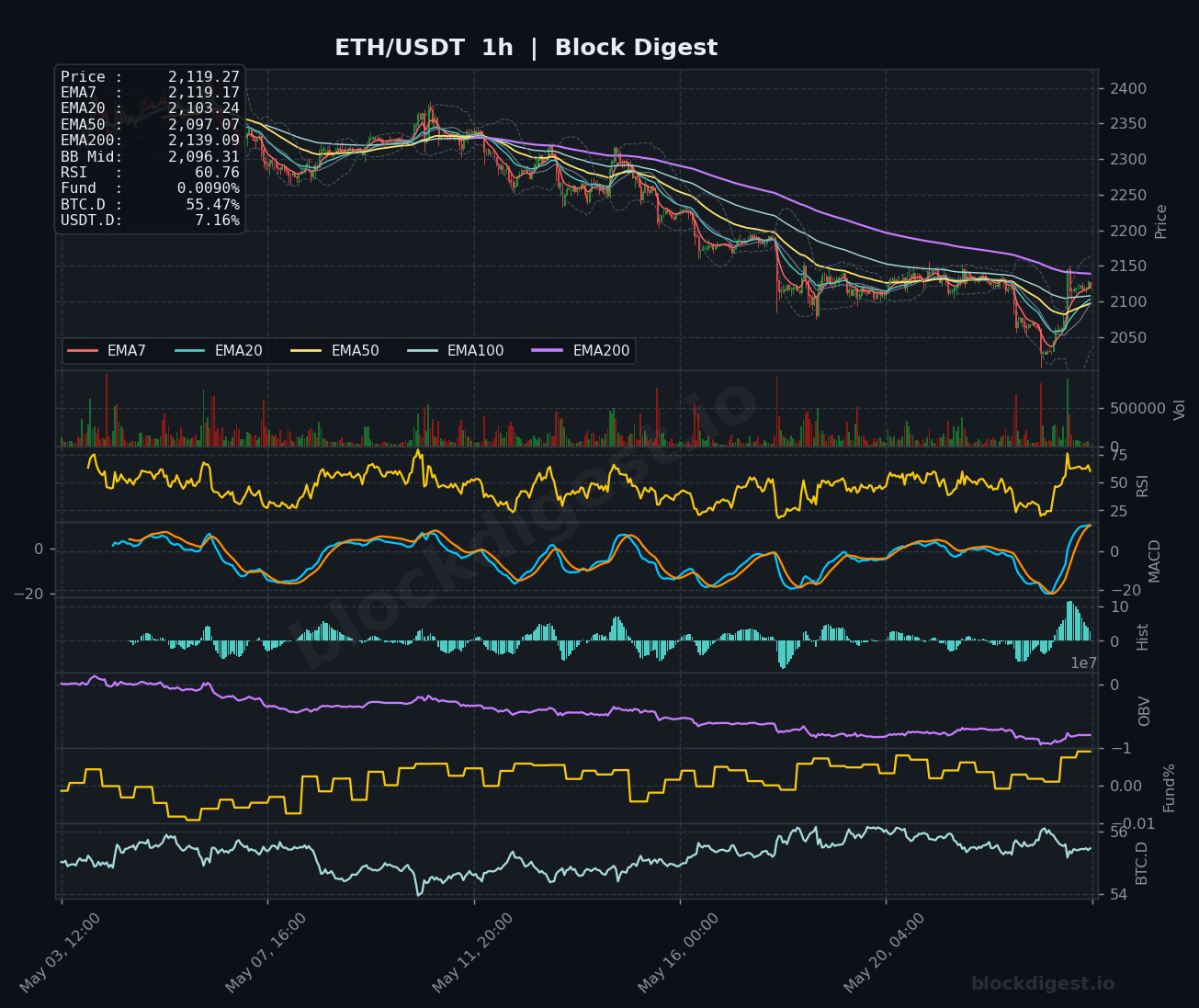Viewport: 1199px width, 1008px height.
Task: Click the Price value 2,119.27 in stats box
Action: pyautogui.click(x=204, y=77)
